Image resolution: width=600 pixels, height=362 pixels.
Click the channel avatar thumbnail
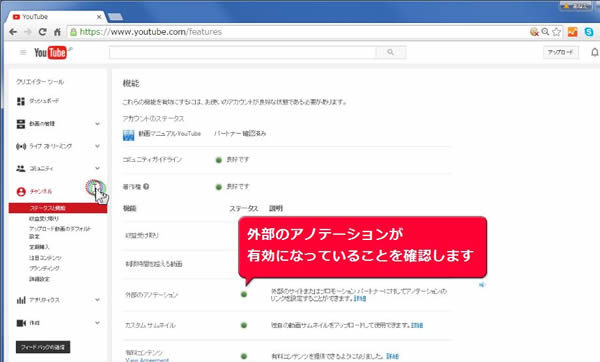[129, 135]
